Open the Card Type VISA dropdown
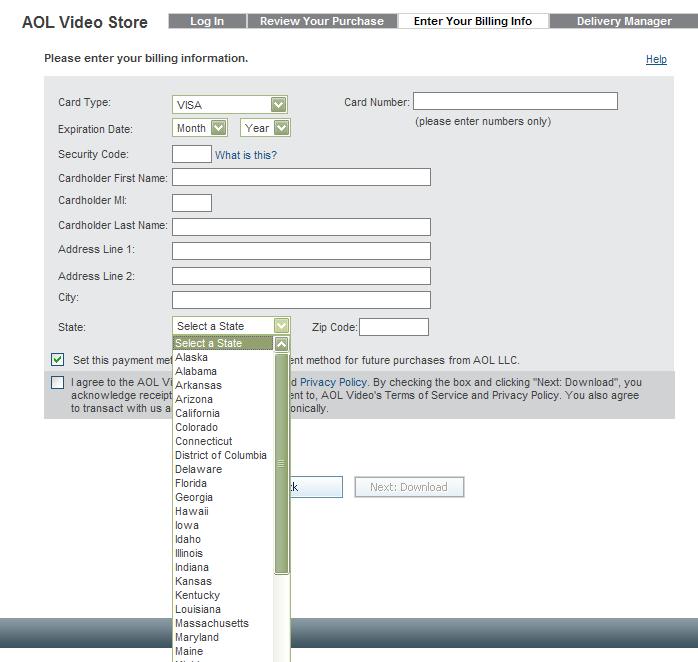Image resolution: width=698 pixels, height=662 pixels. [x=229, y=105]
